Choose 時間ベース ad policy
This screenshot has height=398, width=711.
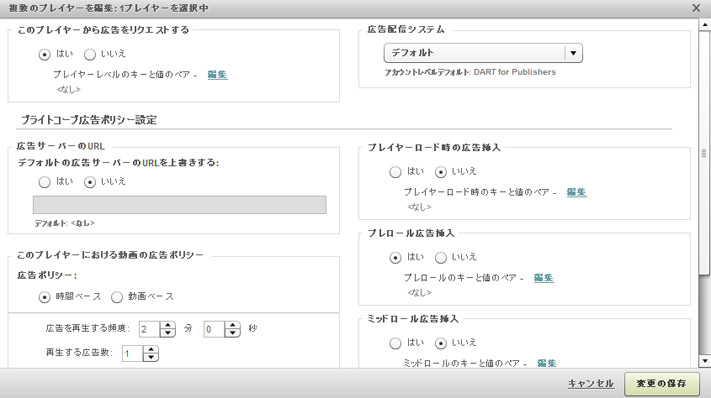44,297
